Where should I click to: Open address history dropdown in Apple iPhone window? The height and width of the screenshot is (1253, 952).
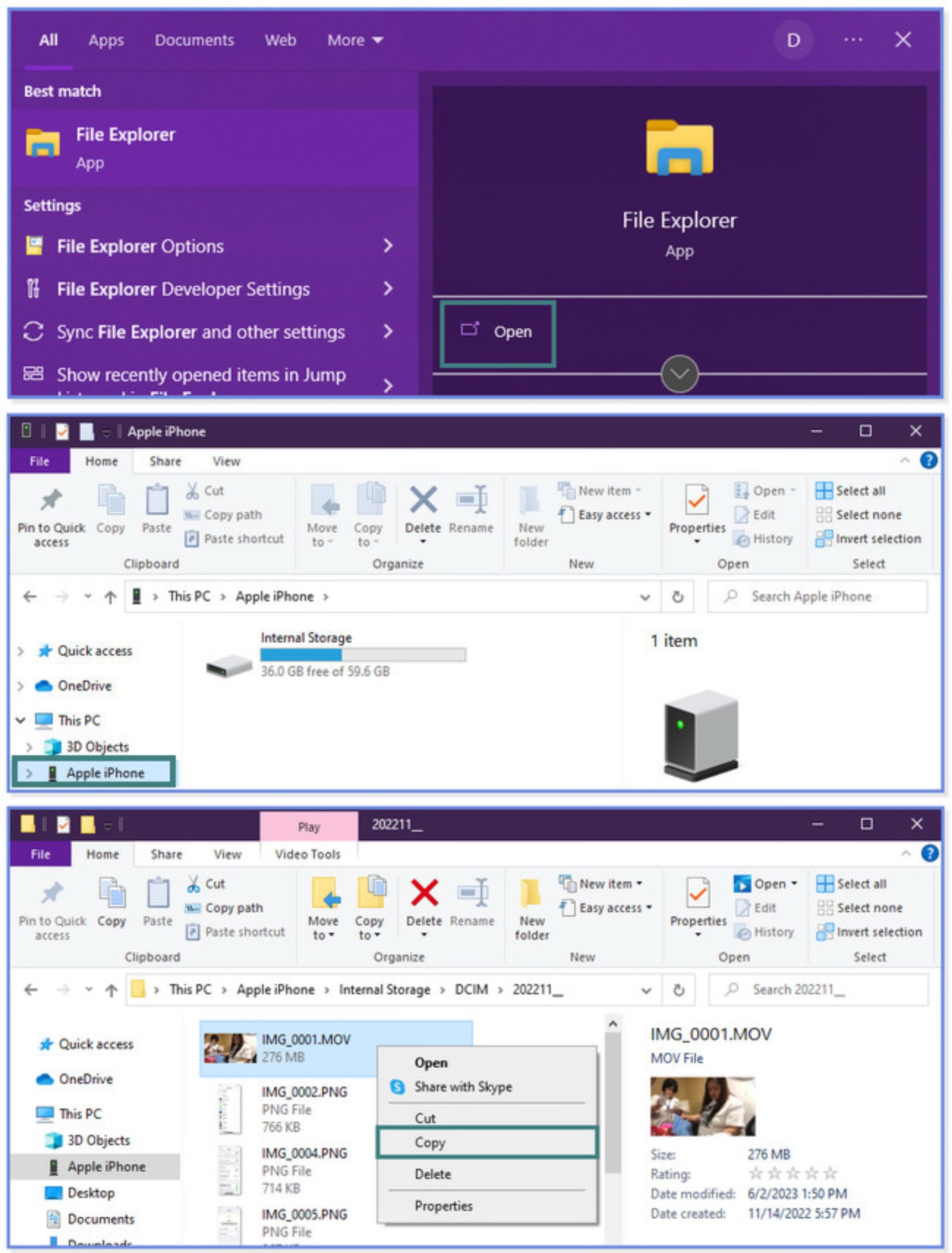point(645,597)
